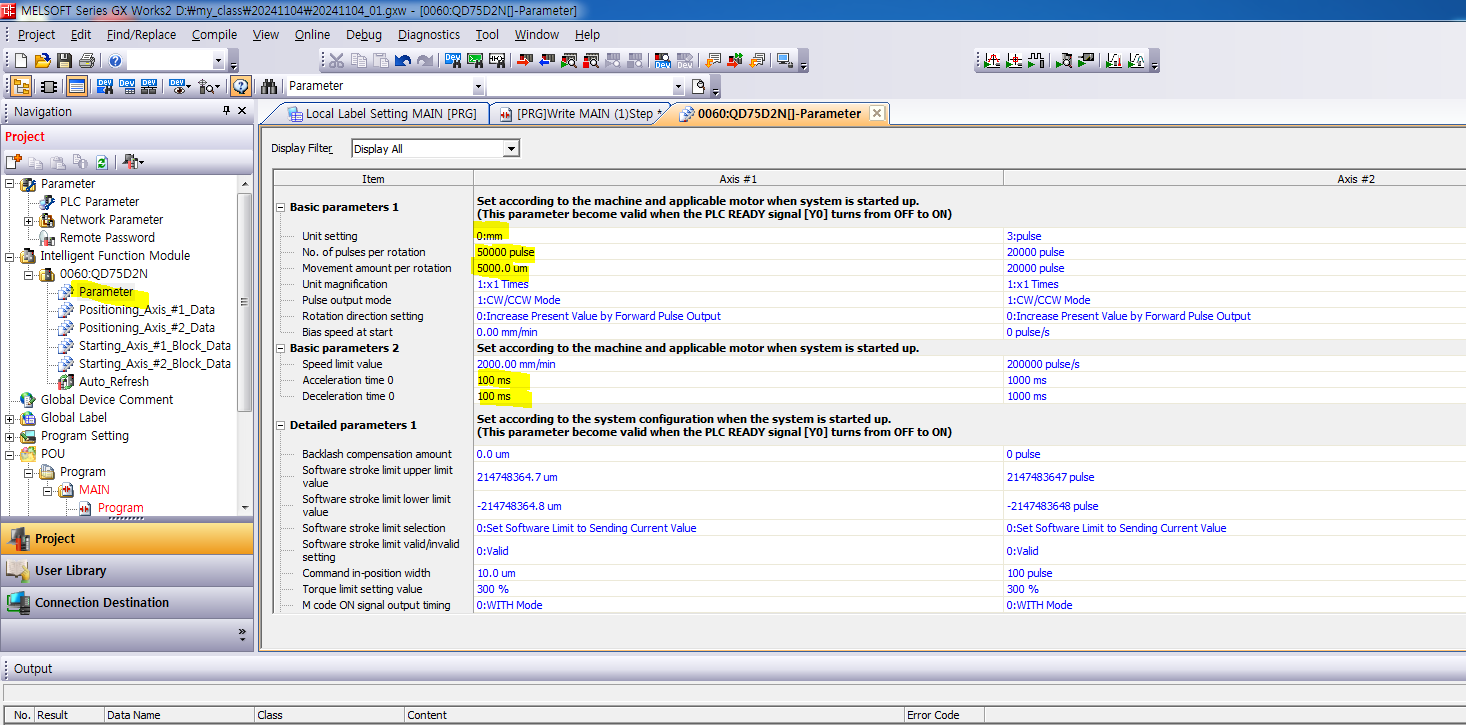Collapse the Basic parameters 1 section
This screenshot has height=725, width=1466.
tap(280, 207)
